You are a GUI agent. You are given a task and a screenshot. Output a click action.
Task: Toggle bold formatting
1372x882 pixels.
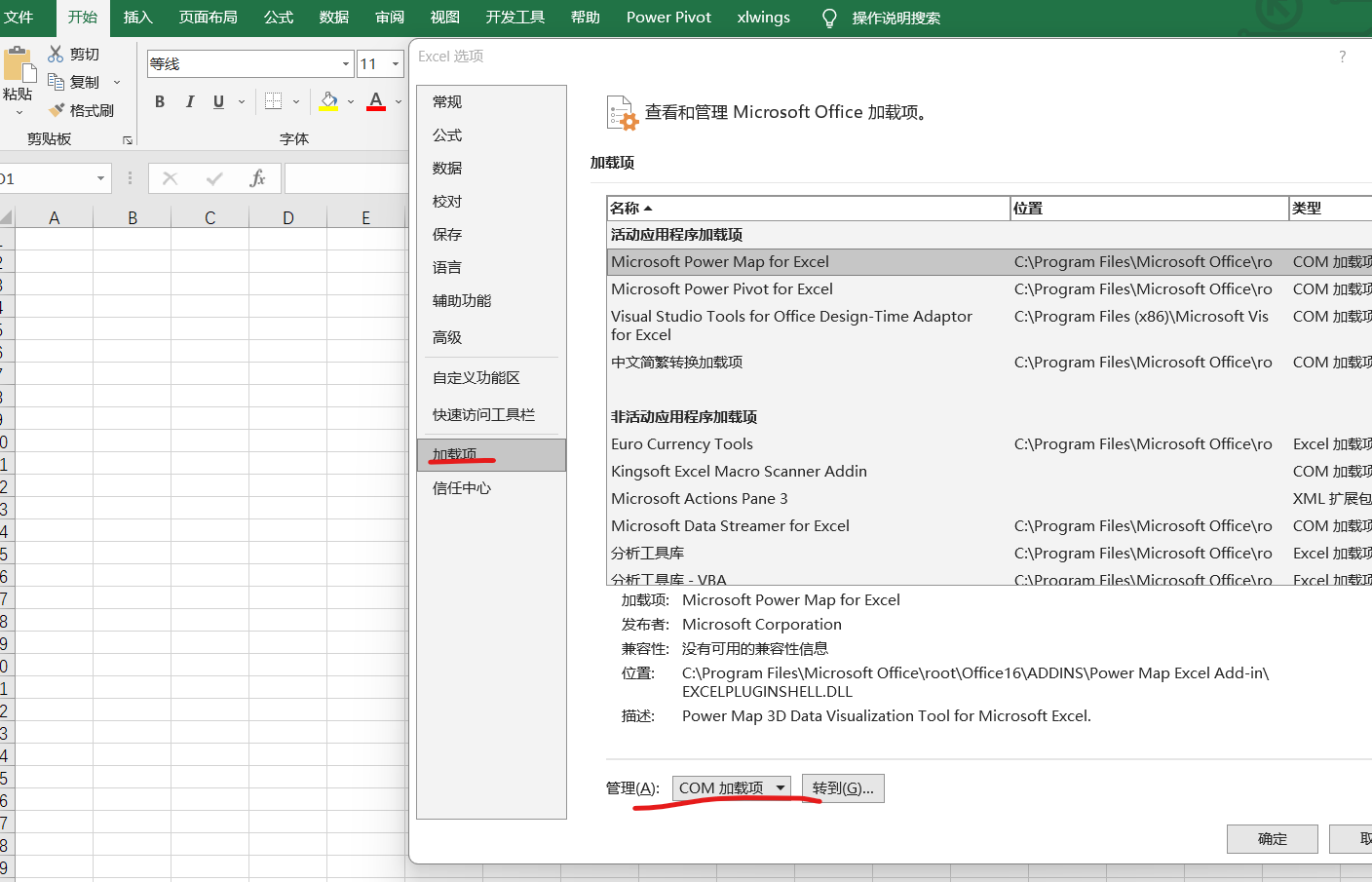point(160,101)
